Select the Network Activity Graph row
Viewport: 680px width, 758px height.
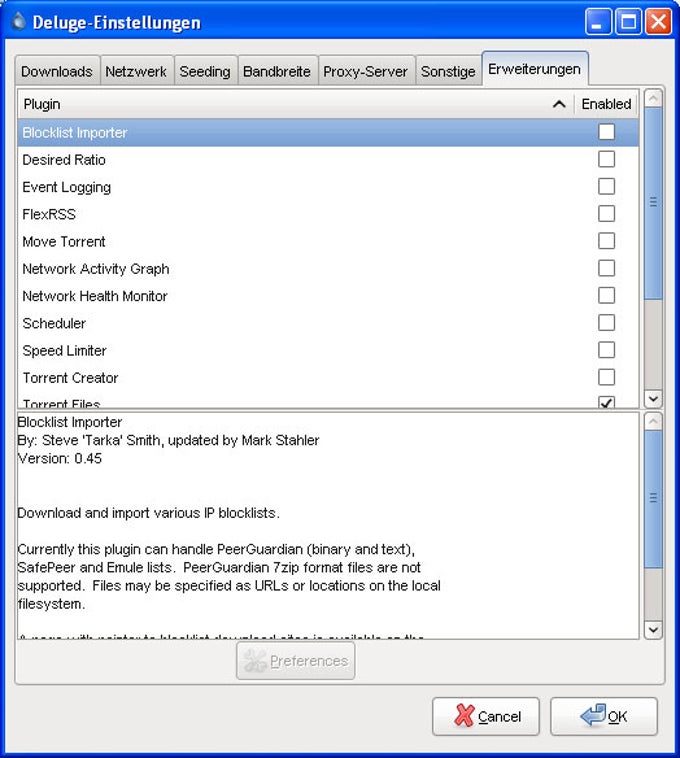click(x=328, y=268)
